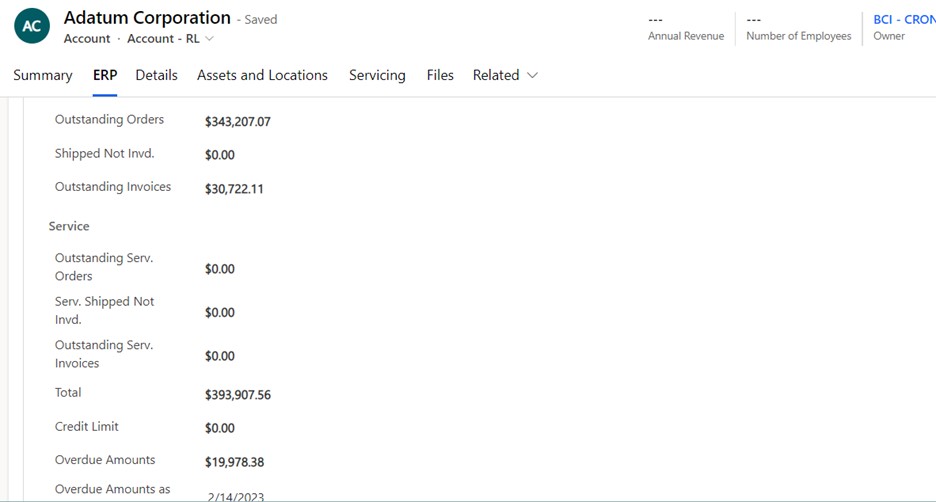Viewport: 936px width, 502px height.
Task: Switch to the Files tab
Action: pyautogui.click(x=440, y=75)
